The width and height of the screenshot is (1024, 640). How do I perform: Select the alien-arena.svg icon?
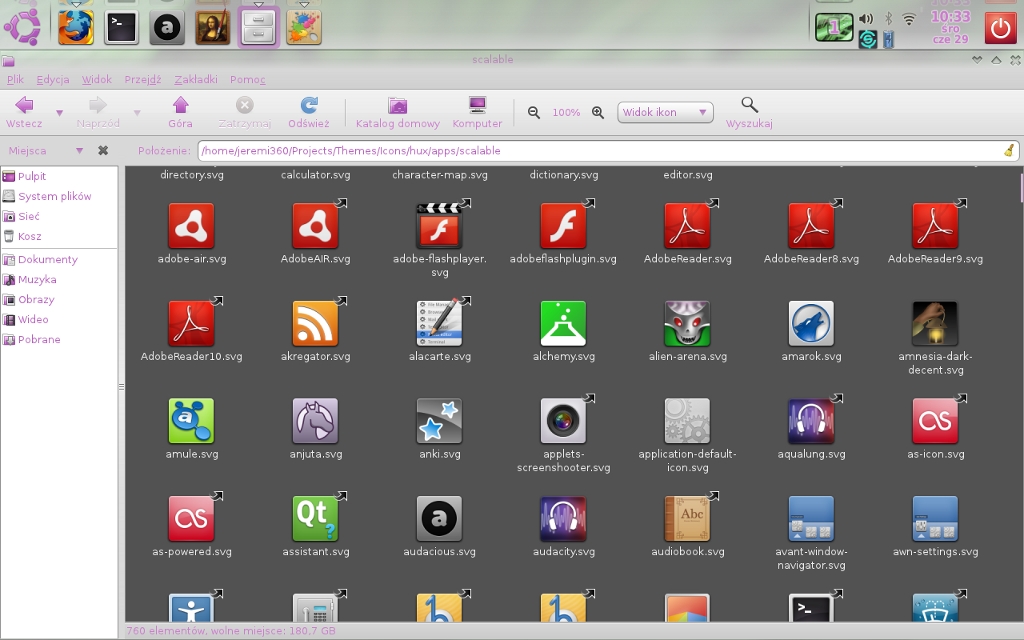tap(688, 323)
